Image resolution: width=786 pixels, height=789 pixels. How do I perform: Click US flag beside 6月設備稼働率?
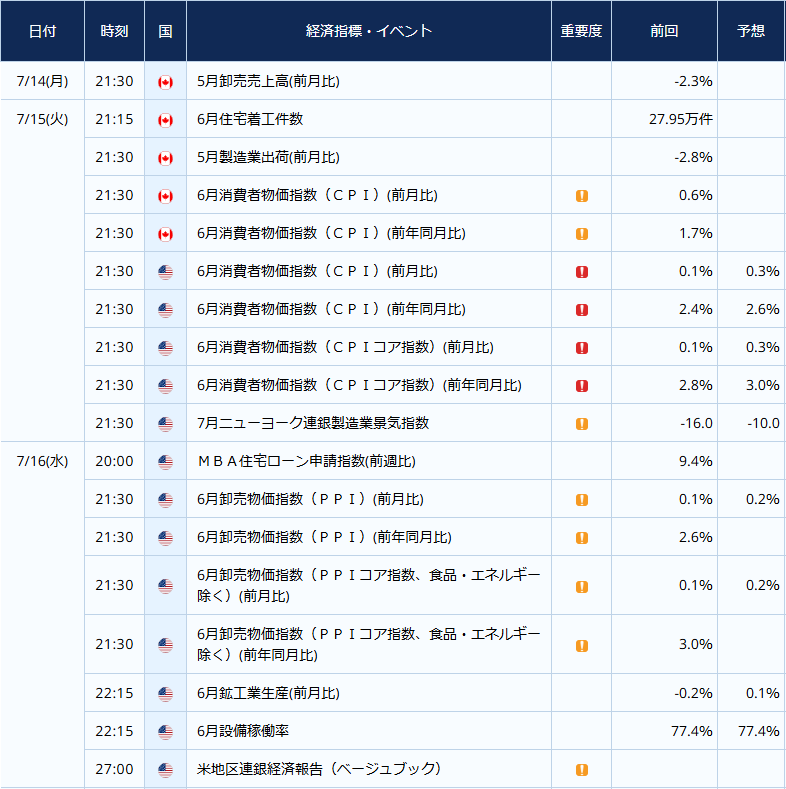[165, 732]
